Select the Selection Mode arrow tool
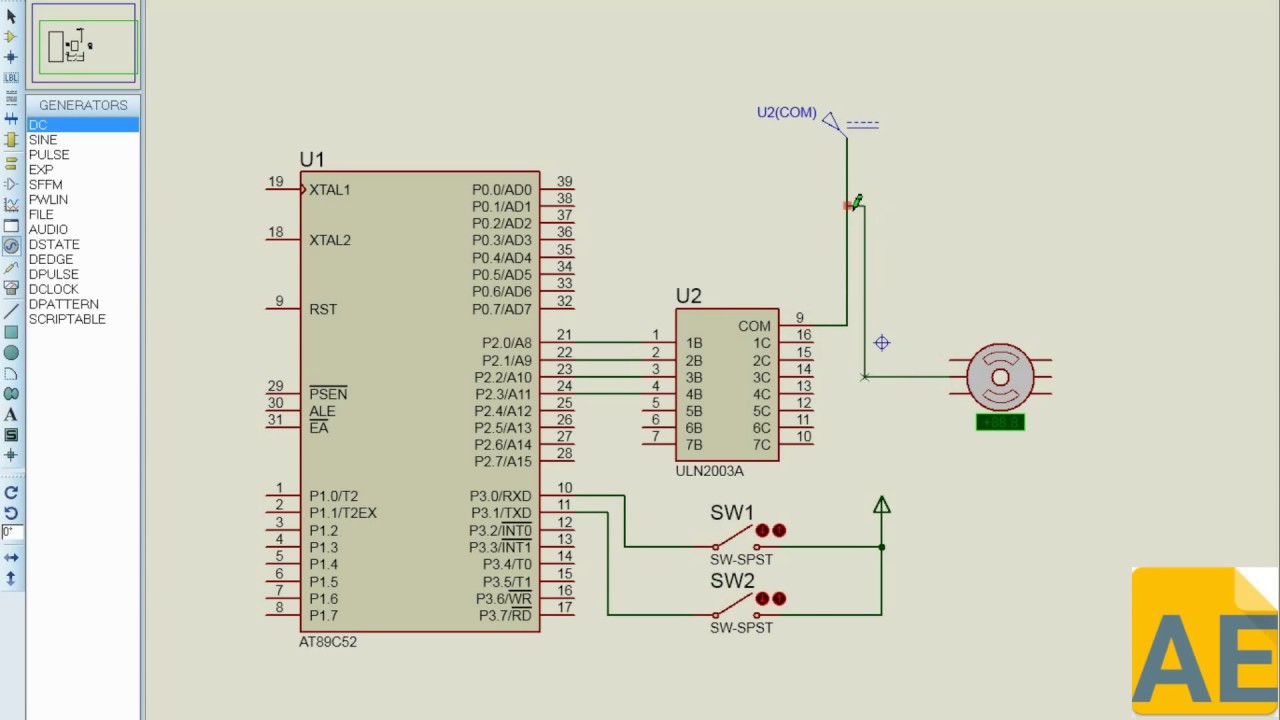Viewport: 1280px width, 720px height. pyautogui.click(x=11, y=15)
